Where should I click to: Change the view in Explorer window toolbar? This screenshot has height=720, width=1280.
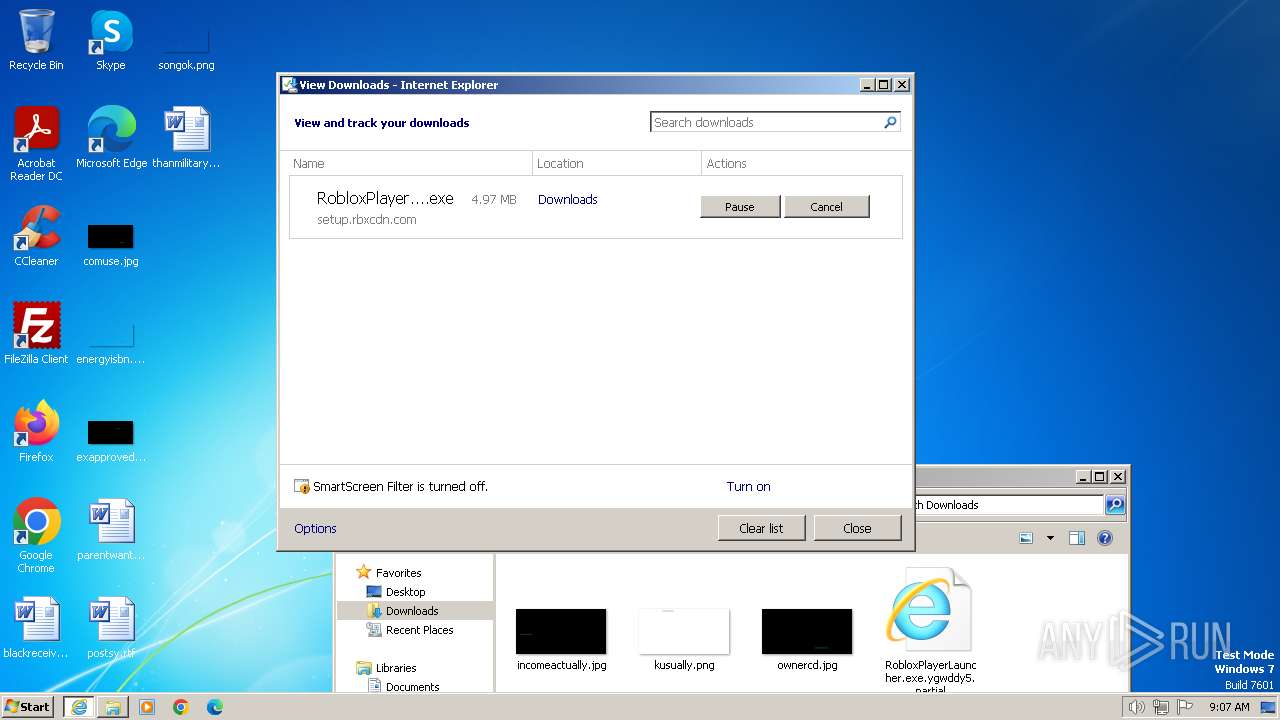[1026, 538]
